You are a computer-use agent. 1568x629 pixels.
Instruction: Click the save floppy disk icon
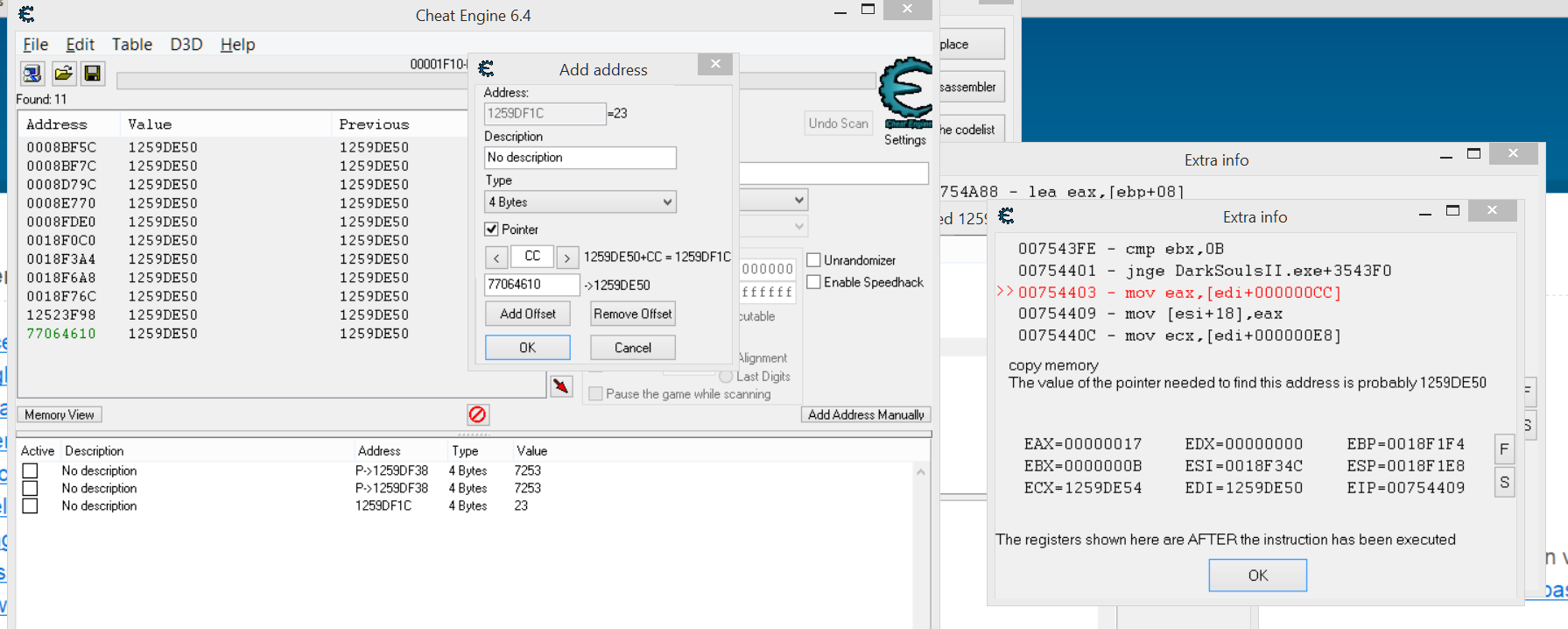point(93,74)
